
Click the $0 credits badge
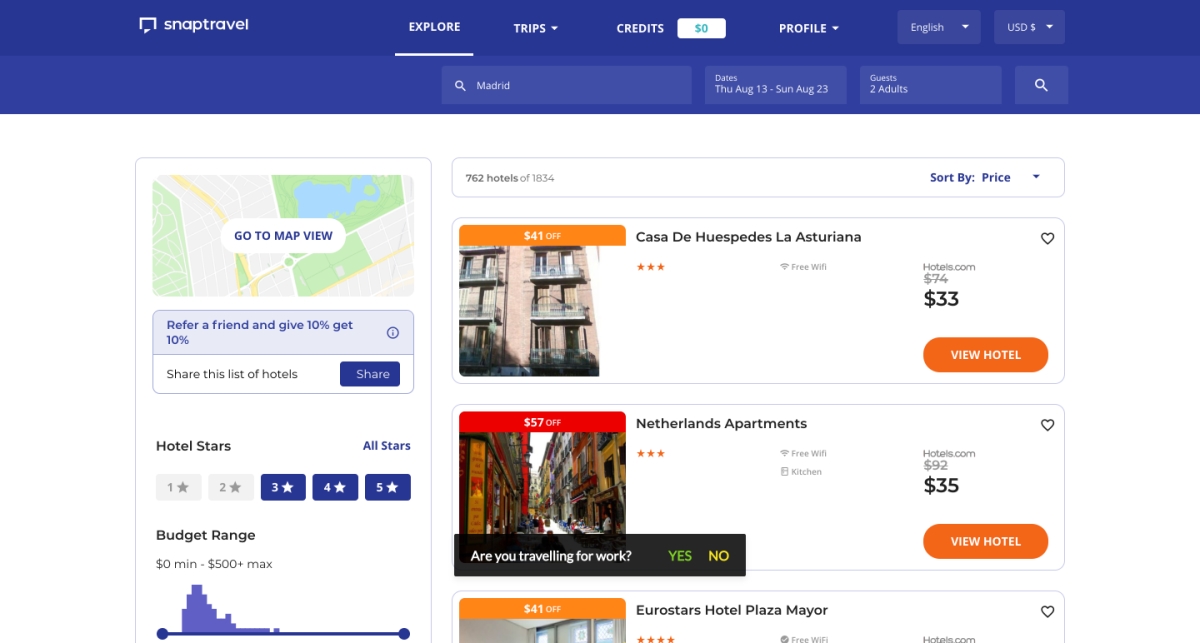pyautogui.click(x=701, y=28)
